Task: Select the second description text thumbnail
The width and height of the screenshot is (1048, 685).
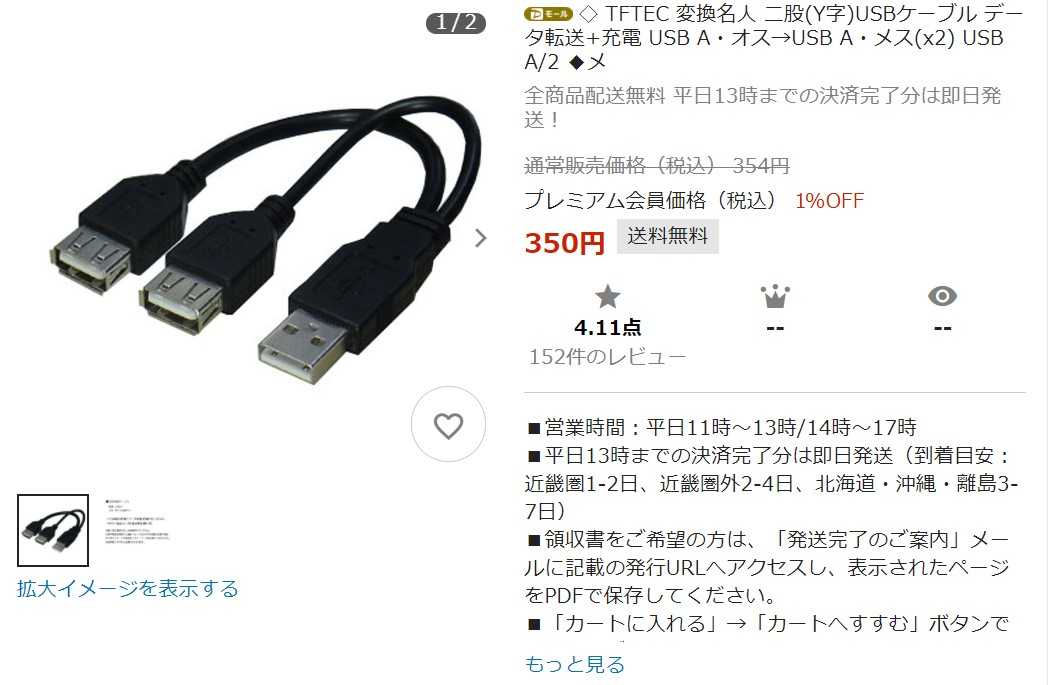Action: click(137, 522)
